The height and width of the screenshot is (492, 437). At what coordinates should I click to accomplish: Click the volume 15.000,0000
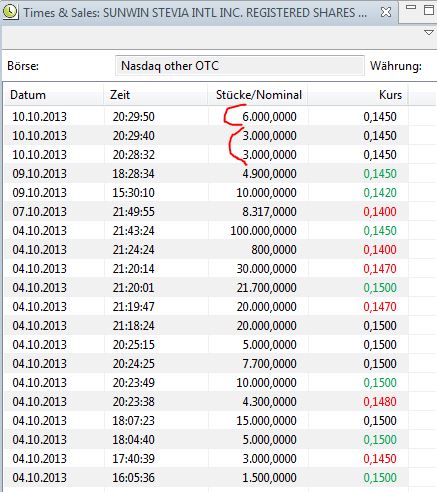click(x=266, y=421)
